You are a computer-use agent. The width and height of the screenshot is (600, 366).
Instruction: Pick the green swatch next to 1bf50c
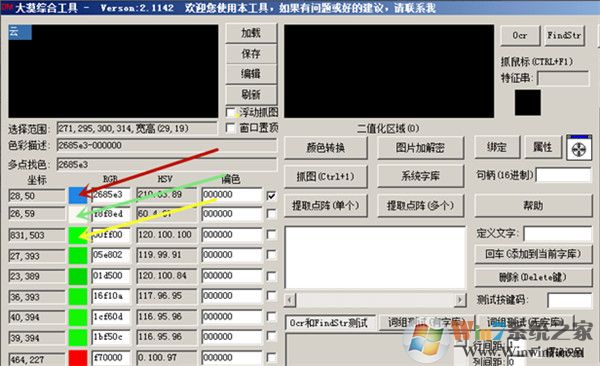(x=78, y=337)
